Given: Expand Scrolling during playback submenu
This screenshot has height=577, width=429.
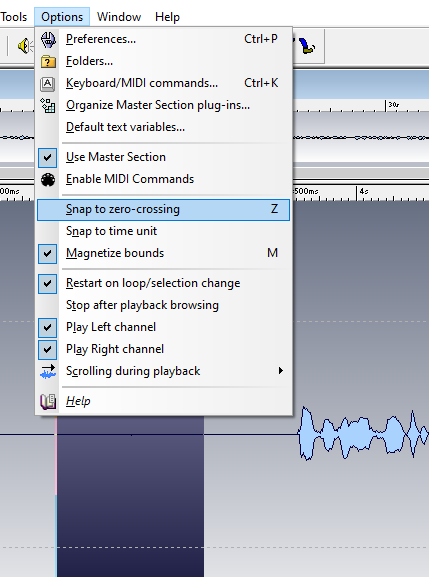Looking at the screenshot, I should (163, 371).
